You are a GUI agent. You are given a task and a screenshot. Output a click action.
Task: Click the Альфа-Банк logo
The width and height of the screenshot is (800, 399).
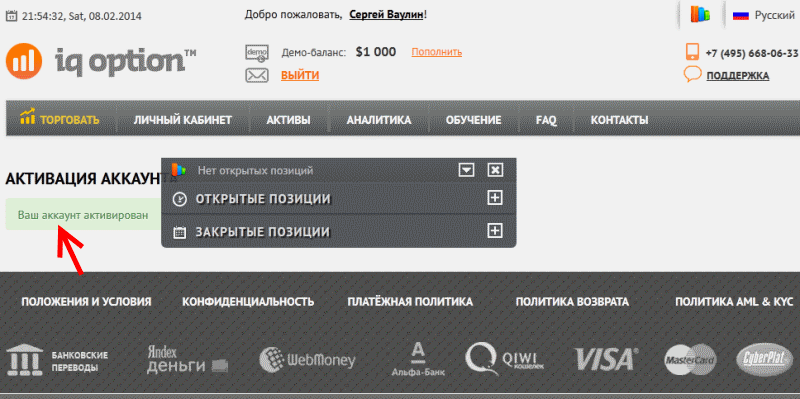click(418, 359)
